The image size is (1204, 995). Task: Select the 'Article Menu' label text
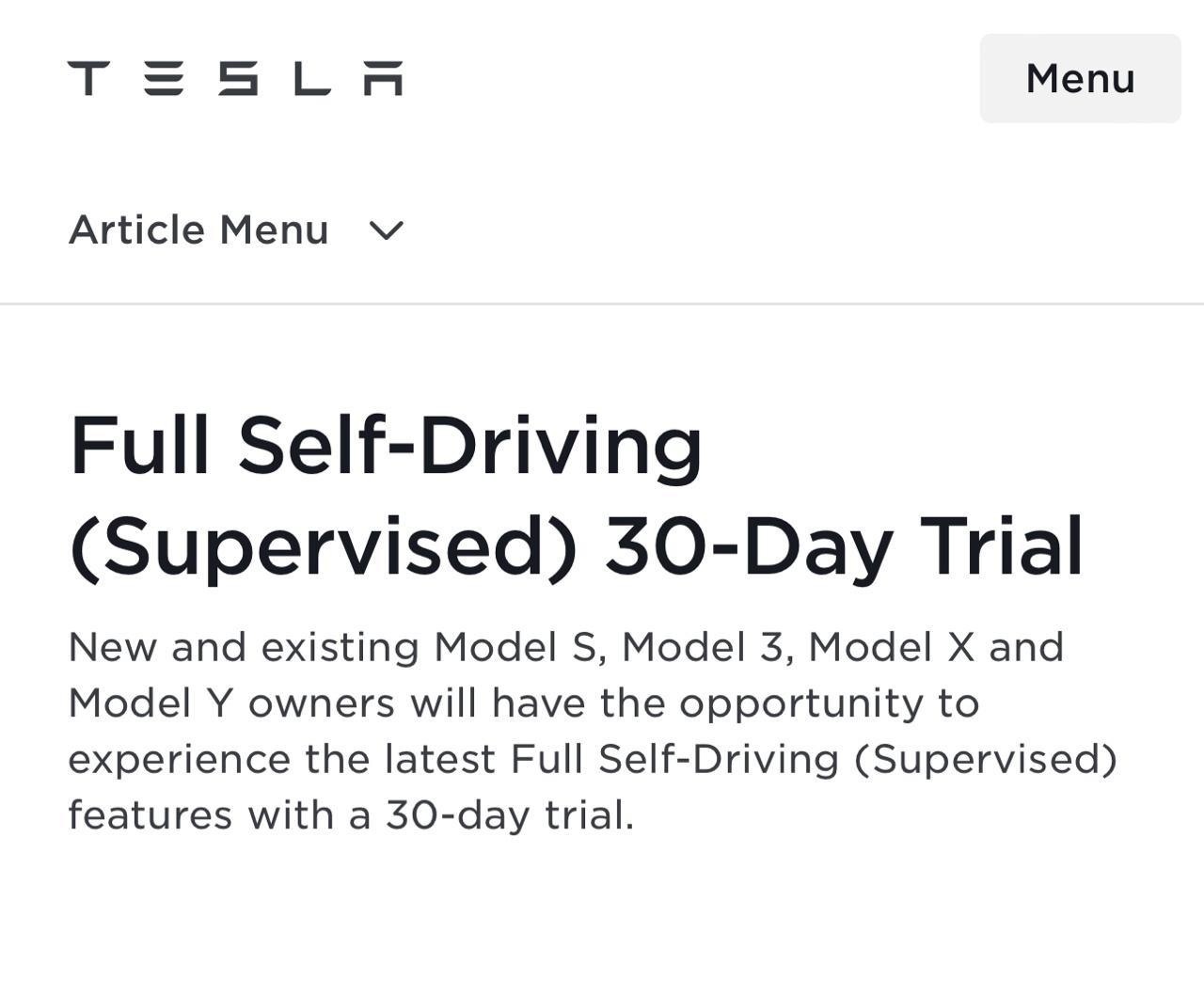pyautogui.click(x=198, y=230)
